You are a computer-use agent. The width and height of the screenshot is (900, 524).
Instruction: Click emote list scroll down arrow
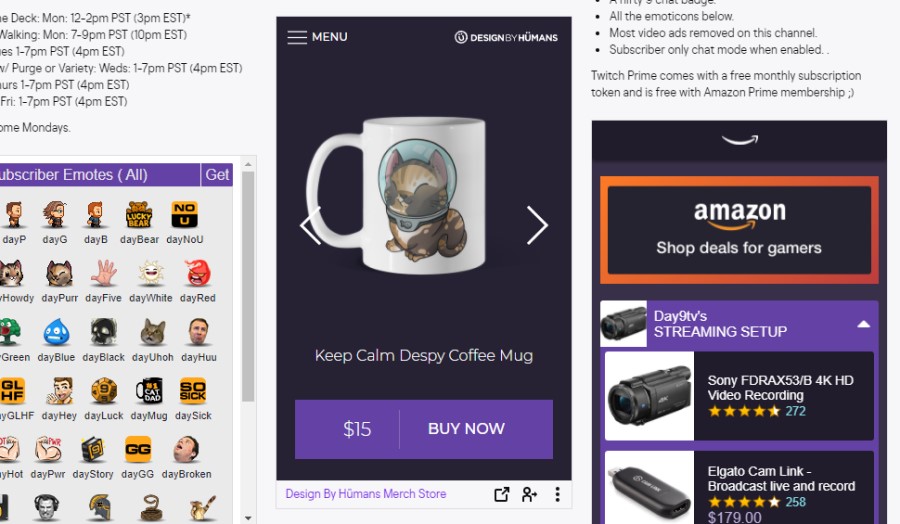click(248, 518)
